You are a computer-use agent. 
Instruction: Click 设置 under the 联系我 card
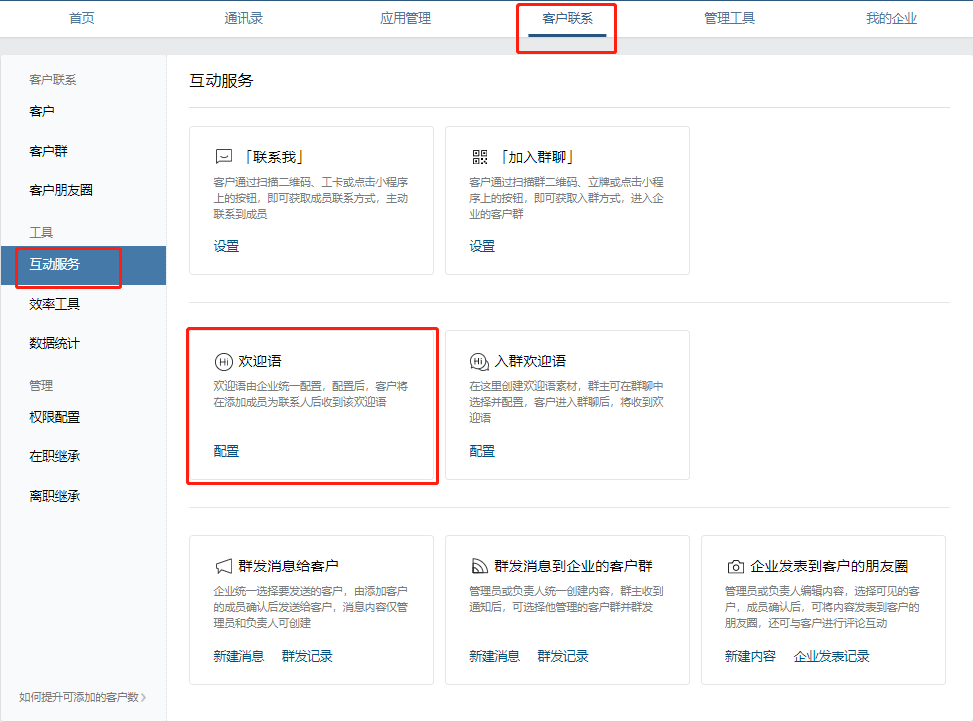(227, 246)
